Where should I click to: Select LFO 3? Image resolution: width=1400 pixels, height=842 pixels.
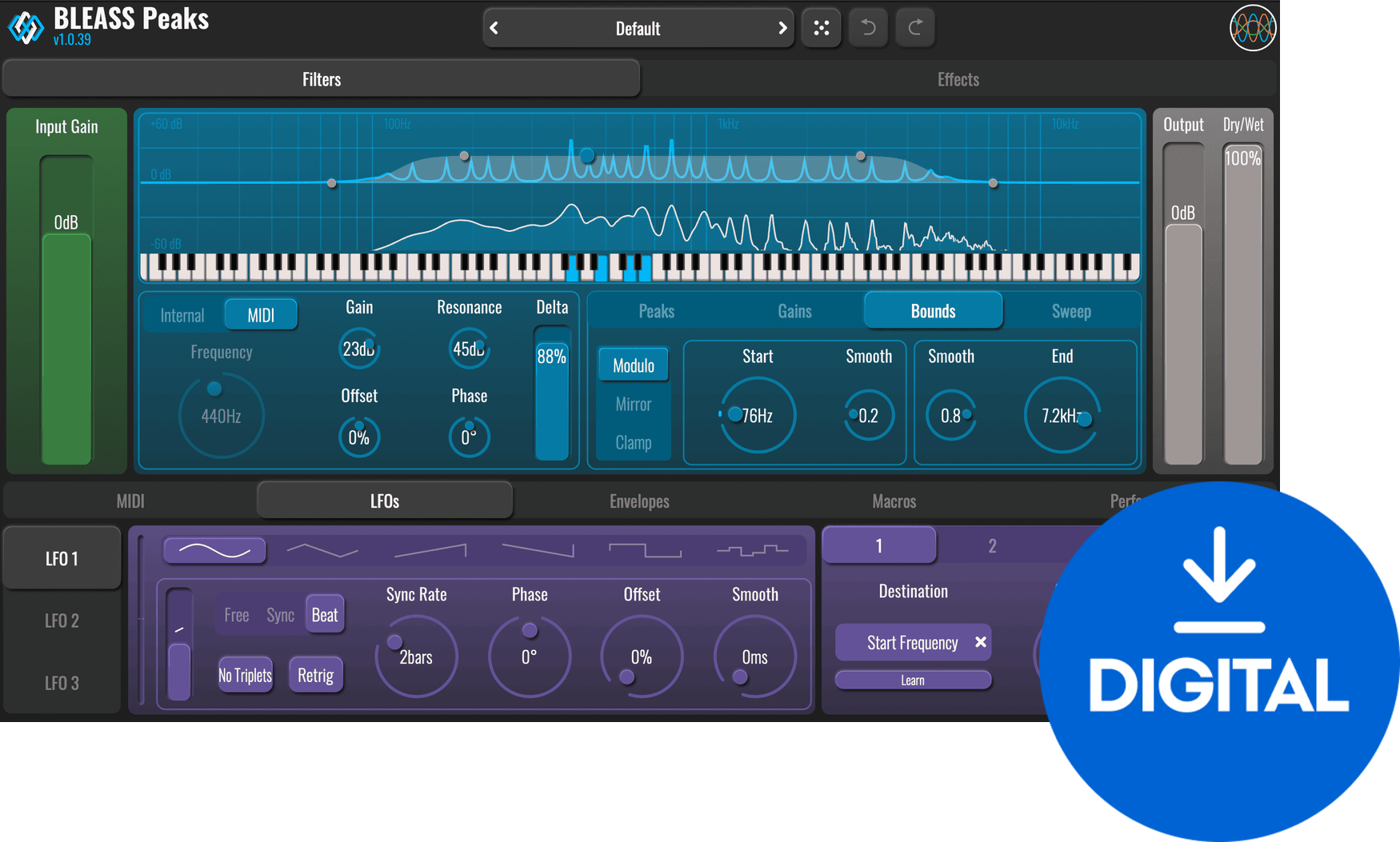pos(62,683)
